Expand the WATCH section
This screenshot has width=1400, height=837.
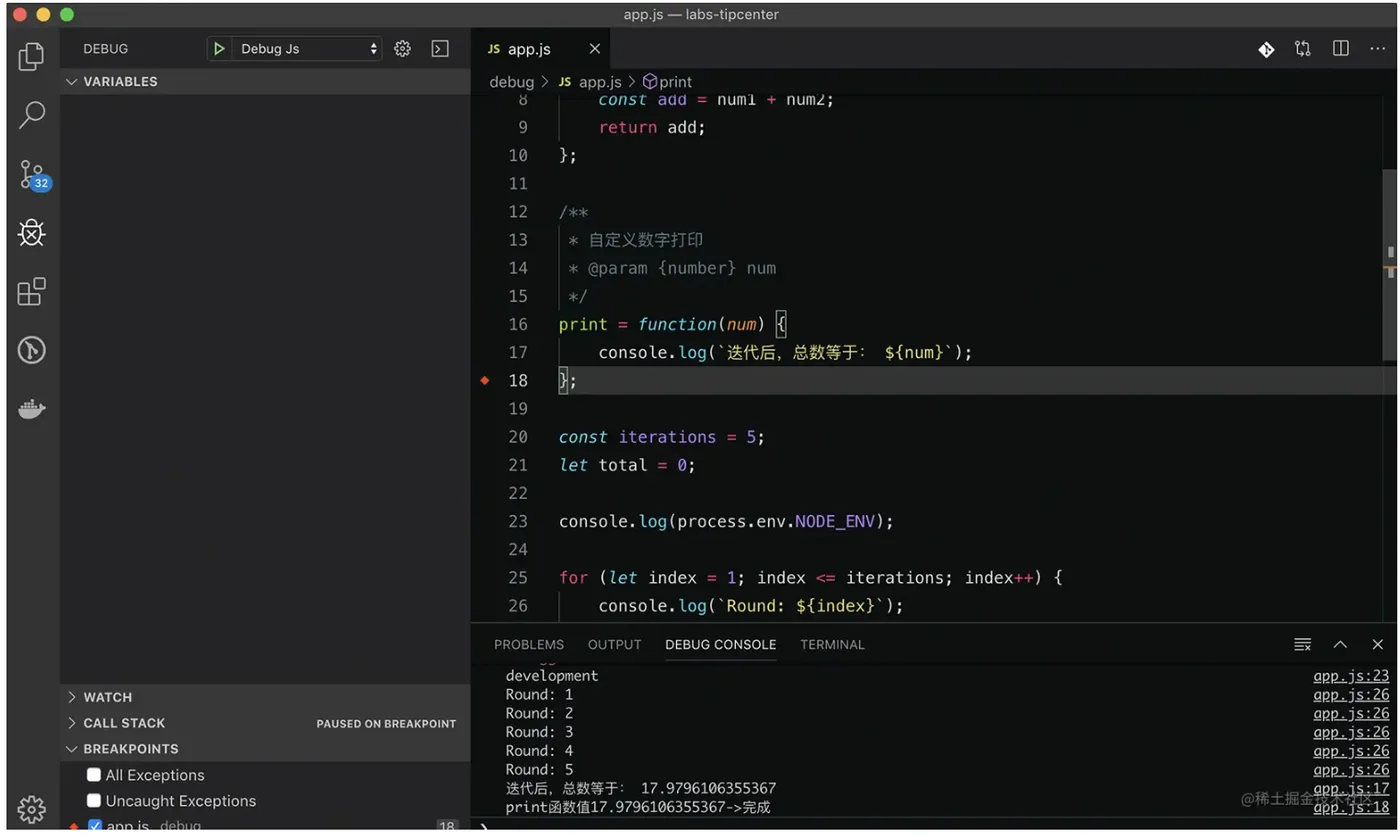[265, 697]
